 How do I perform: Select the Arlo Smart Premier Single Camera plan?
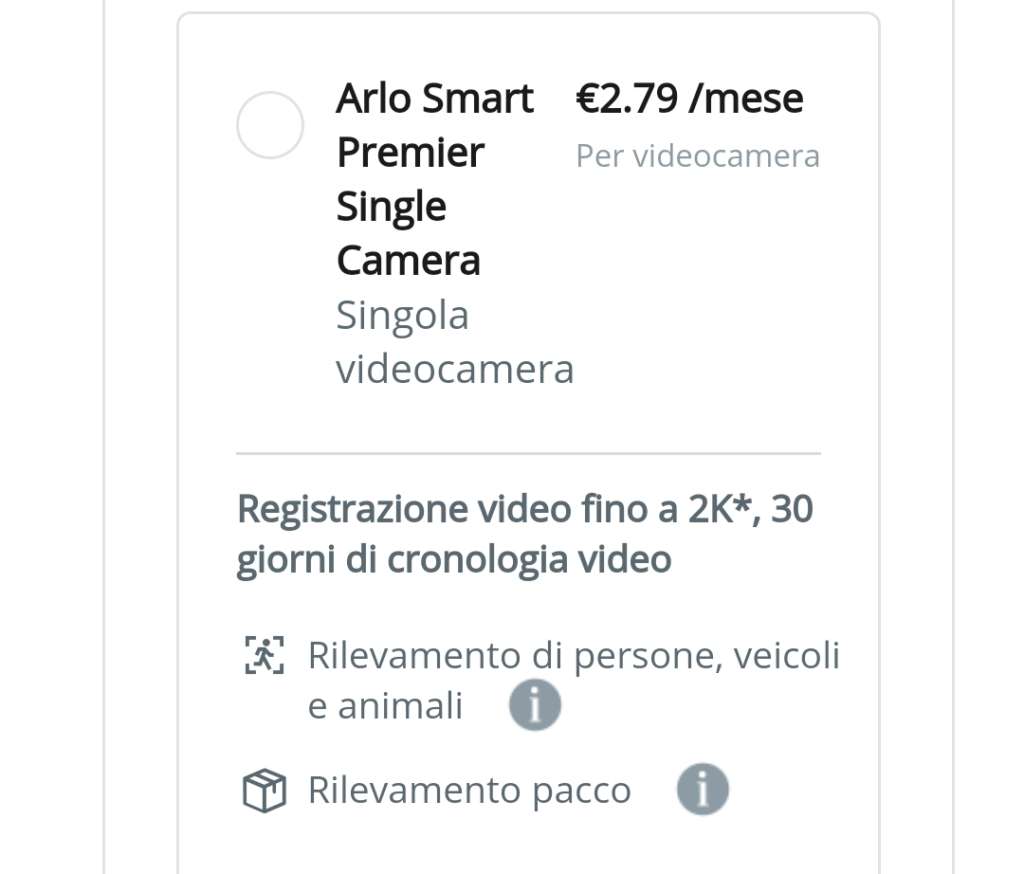point(269,124)
